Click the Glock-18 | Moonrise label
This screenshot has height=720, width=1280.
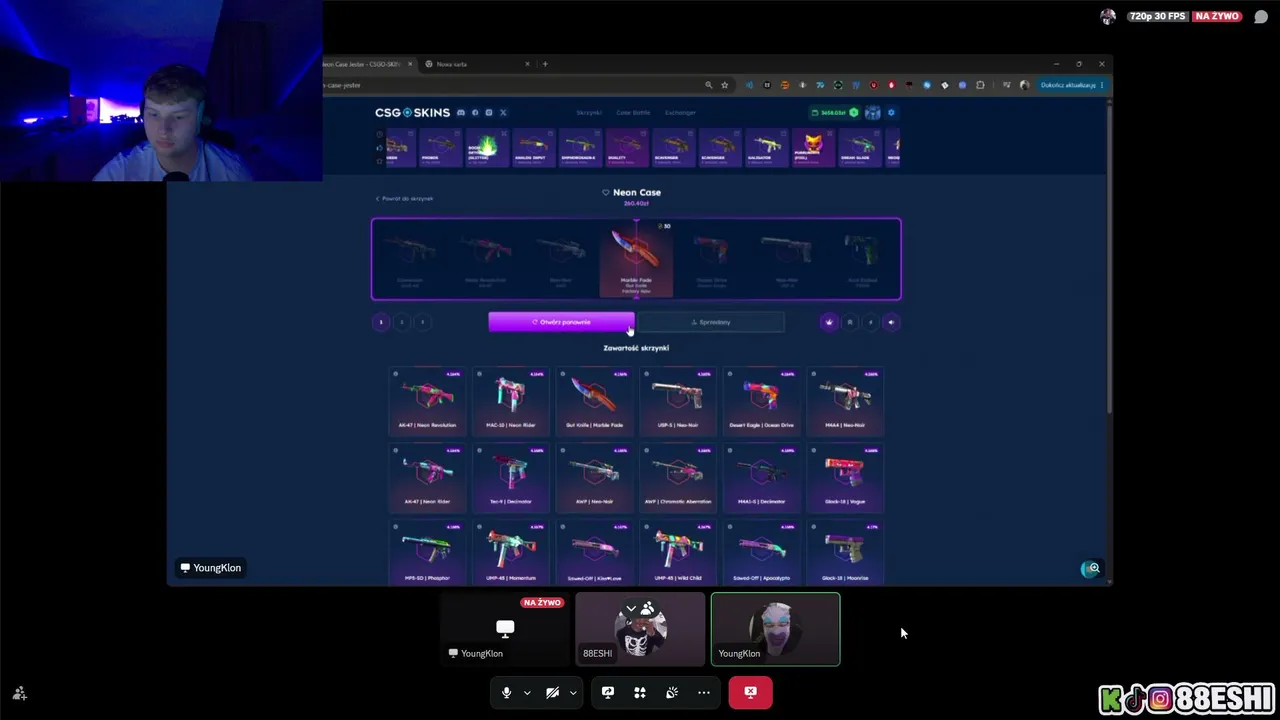845,578
